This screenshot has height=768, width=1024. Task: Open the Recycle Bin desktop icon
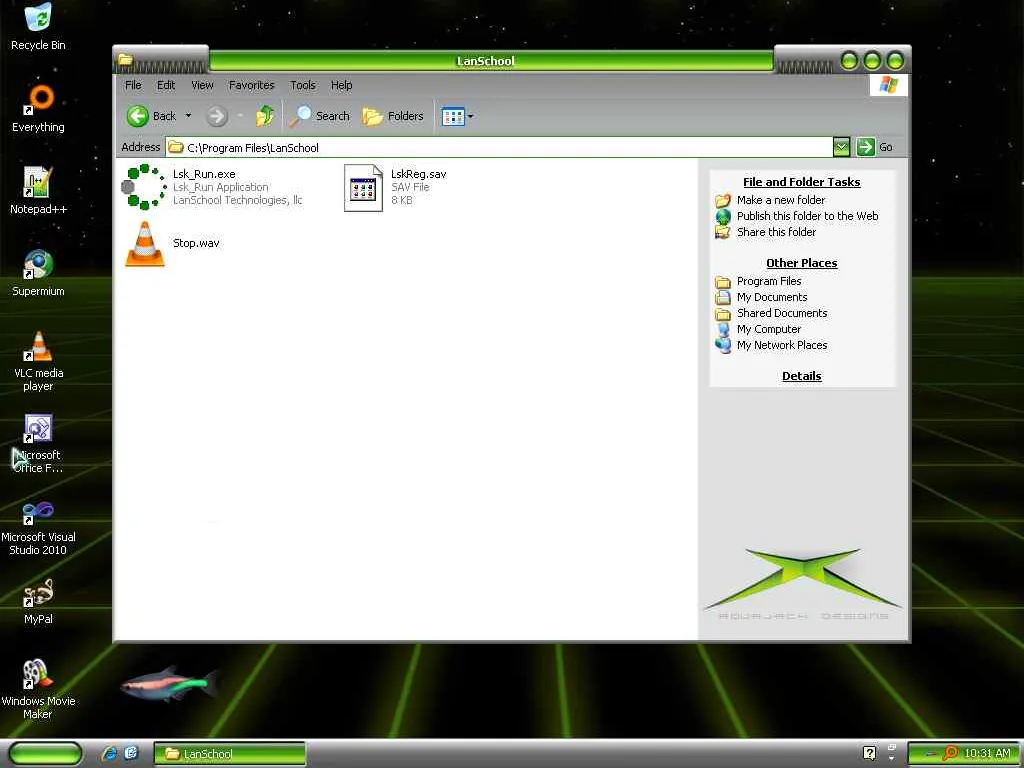click(39, 27)
